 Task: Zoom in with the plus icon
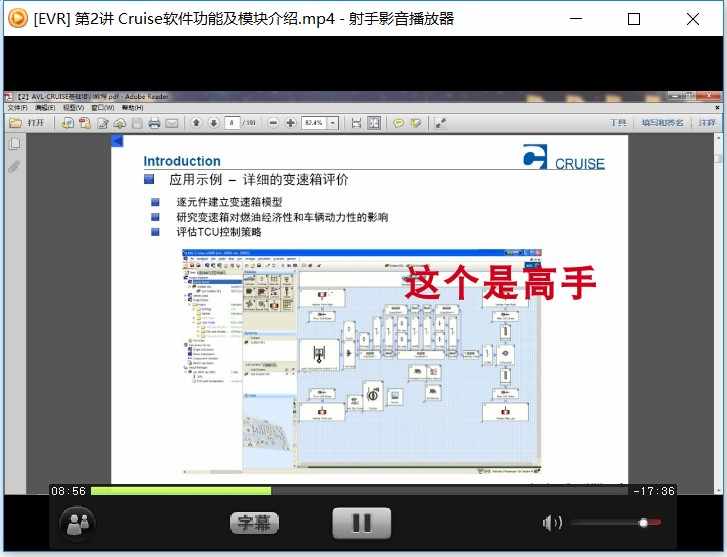pyautogui.click(x=291, y=123)
